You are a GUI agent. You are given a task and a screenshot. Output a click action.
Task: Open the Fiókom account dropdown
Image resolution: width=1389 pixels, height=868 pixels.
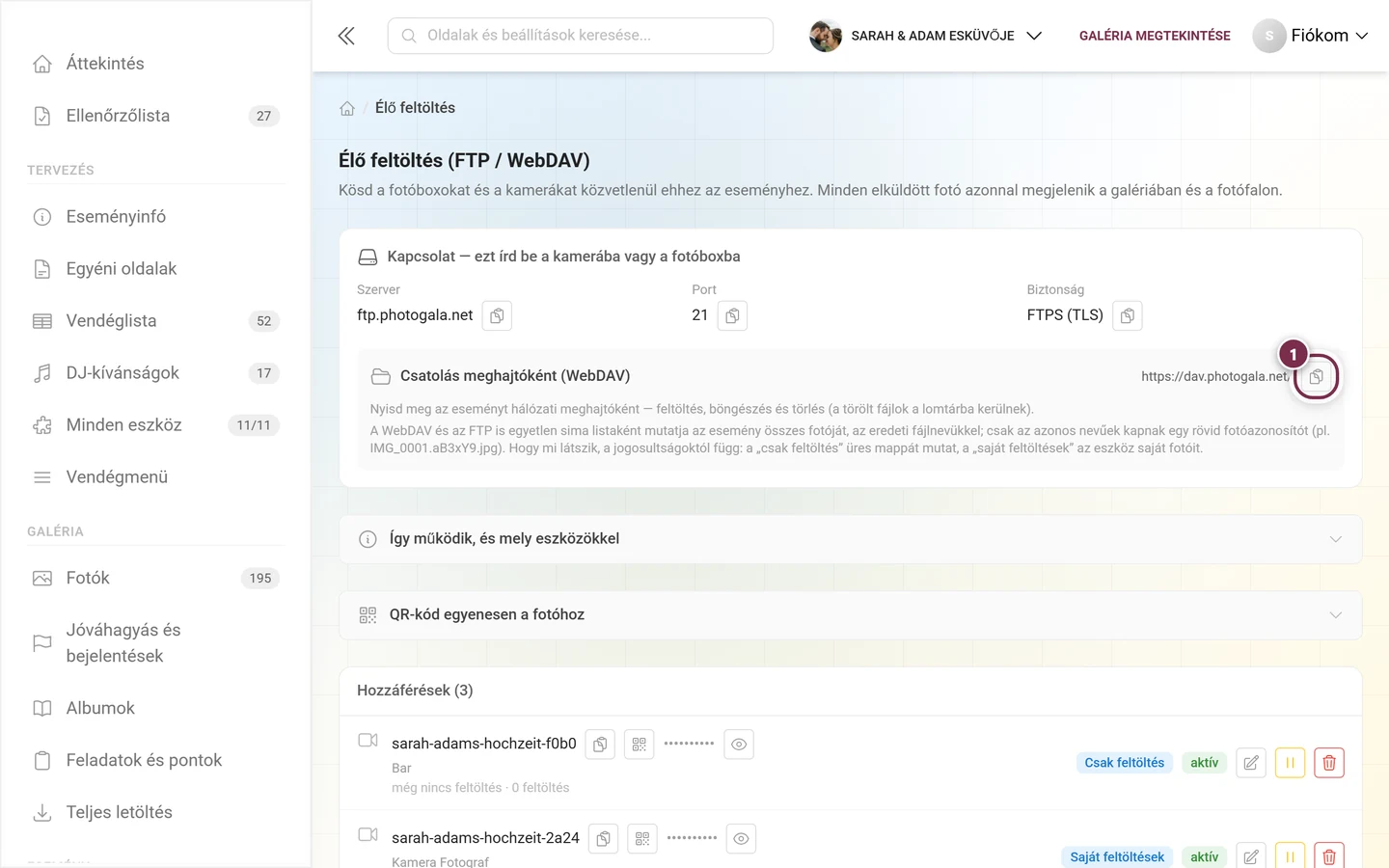click(1310, 36)
